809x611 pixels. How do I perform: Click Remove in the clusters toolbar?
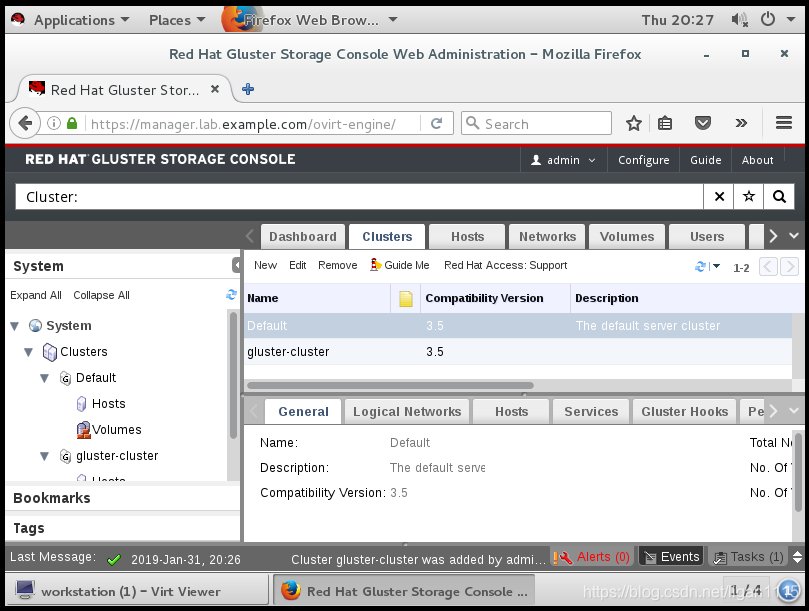(x=337, y=265)
